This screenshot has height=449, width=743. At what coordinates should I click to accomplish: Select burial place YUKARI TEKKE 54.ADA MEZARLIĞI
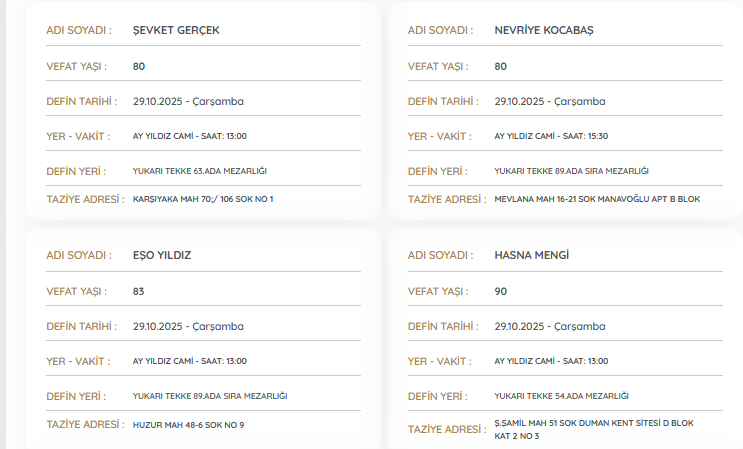pos(561,396)
